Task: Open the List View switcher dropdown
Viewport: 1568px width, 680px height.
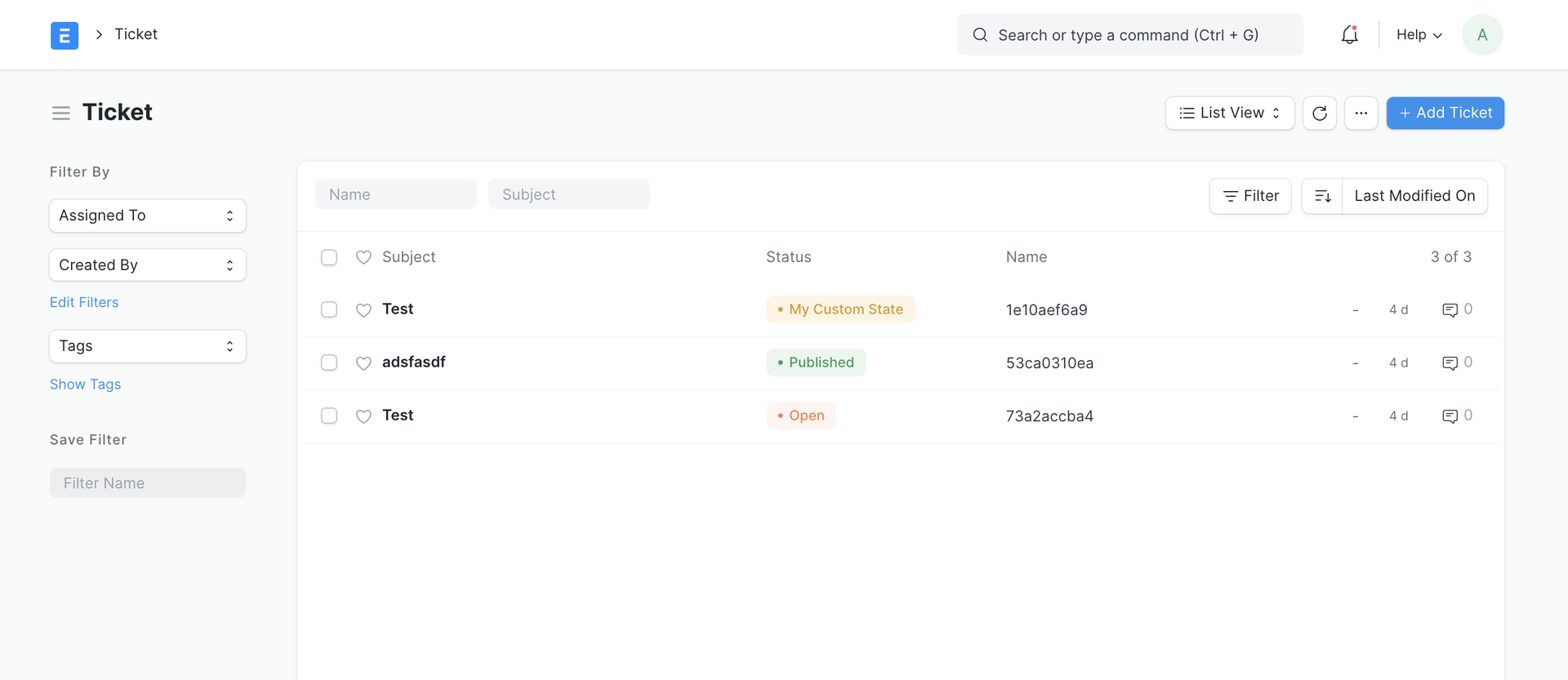Action: pos(1229,113)
